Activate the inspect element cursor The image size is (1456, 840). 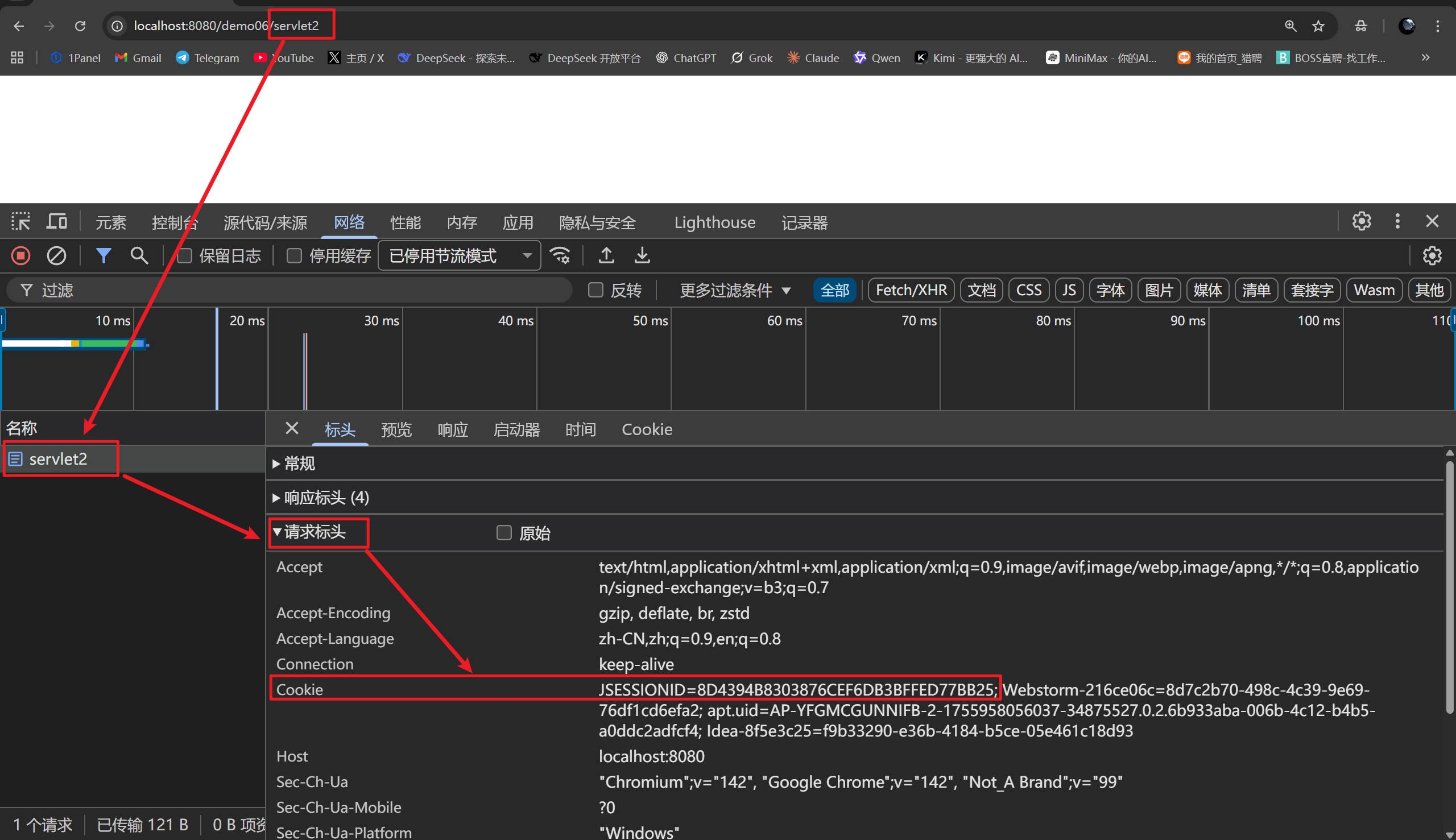point(21,221)
